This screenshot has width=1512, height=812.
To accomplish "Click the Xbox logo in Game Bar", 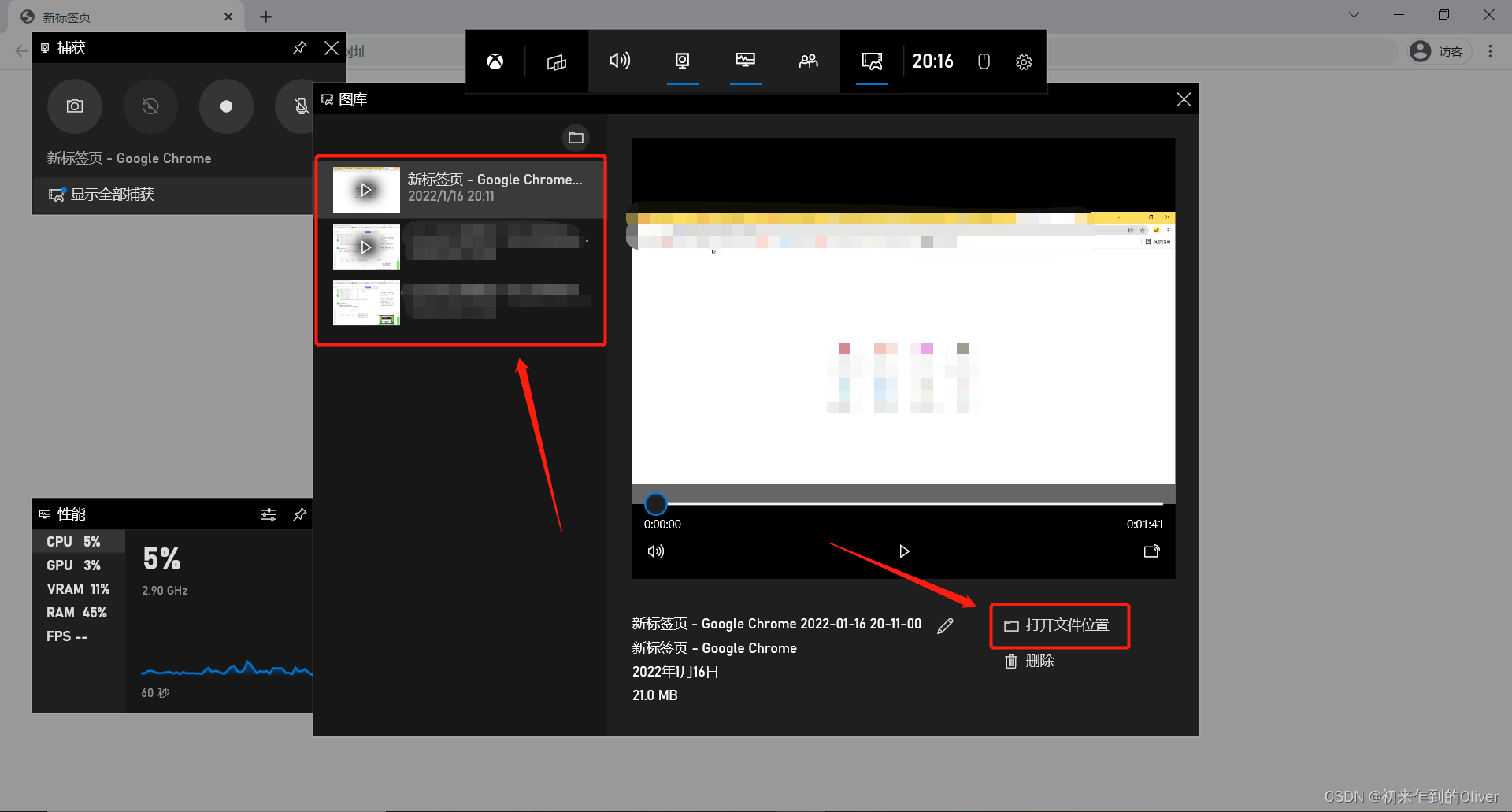I will [x=495, y=61].
